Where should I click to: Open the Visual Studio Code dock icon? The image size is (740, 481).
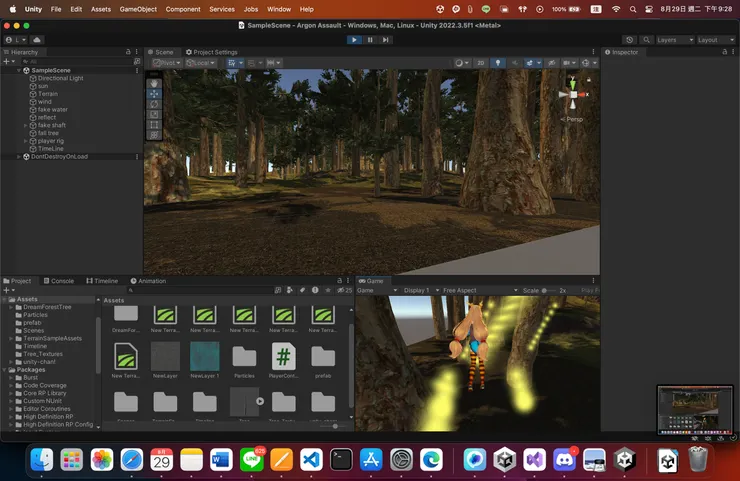click(310, 460)
